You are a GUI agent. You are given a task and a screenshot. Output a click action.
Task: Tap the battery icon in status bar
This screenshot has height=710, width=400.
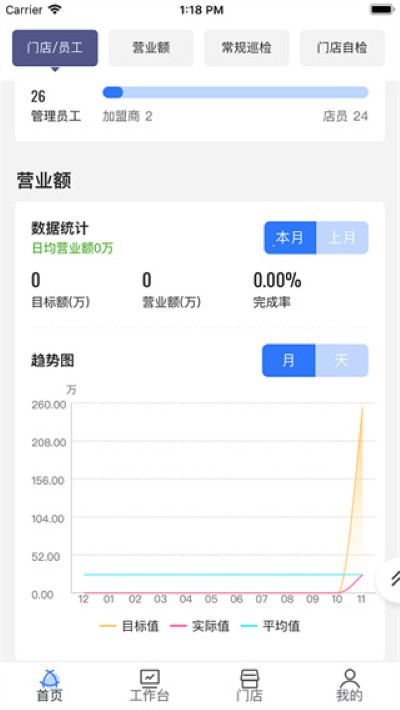click(x=381, y=10)
